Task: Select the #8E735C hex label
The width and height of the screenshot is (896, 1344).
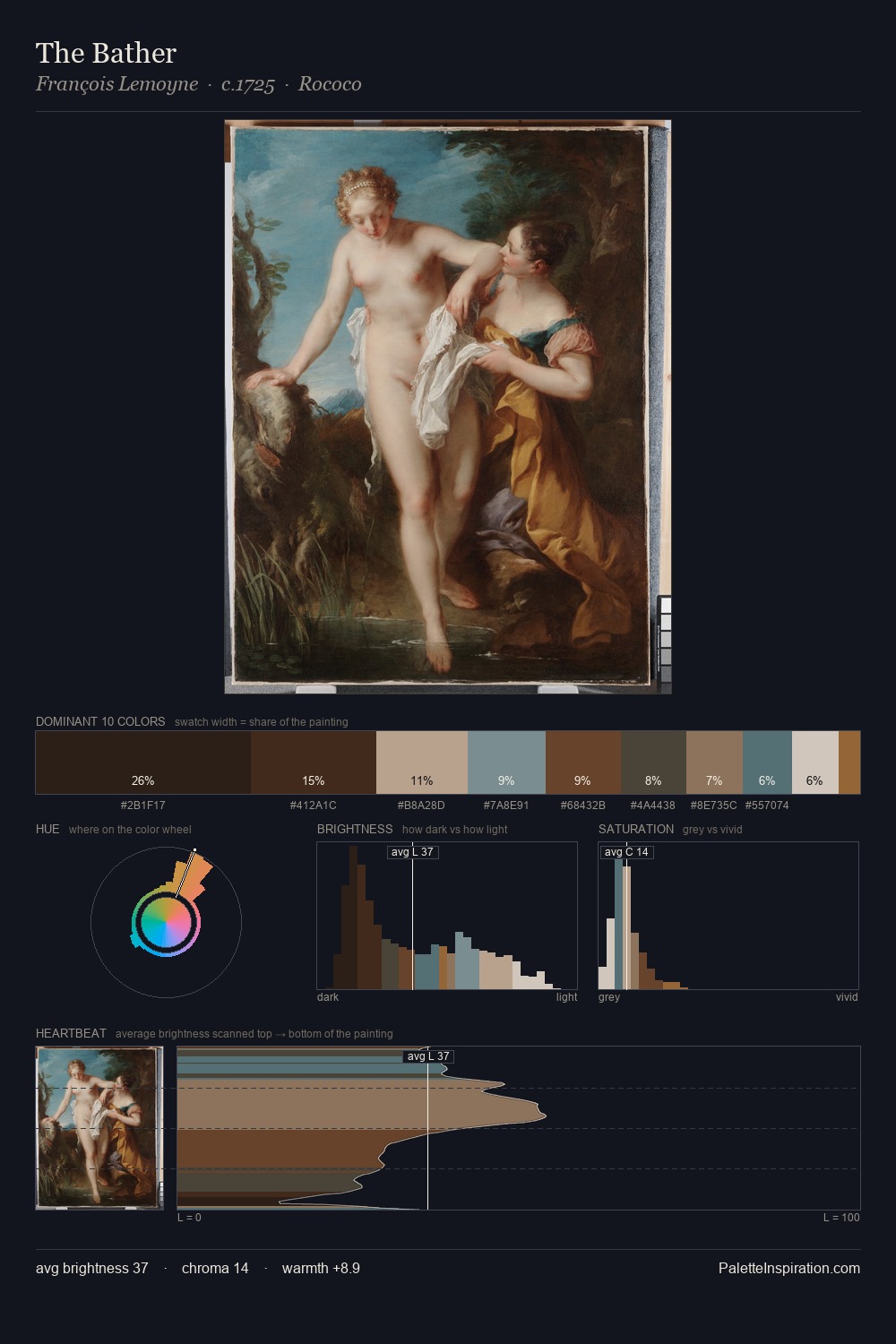Action: 713,806
